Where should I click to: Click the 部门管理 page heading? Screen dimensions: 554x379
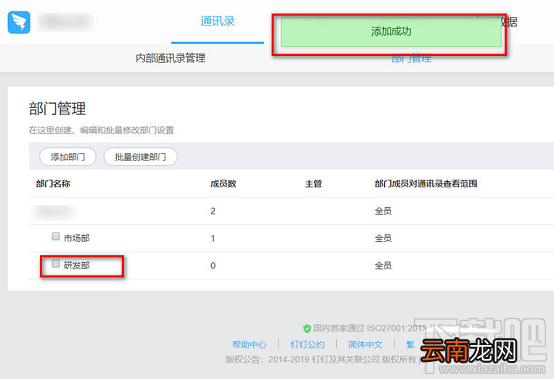[x=57, y=108]
